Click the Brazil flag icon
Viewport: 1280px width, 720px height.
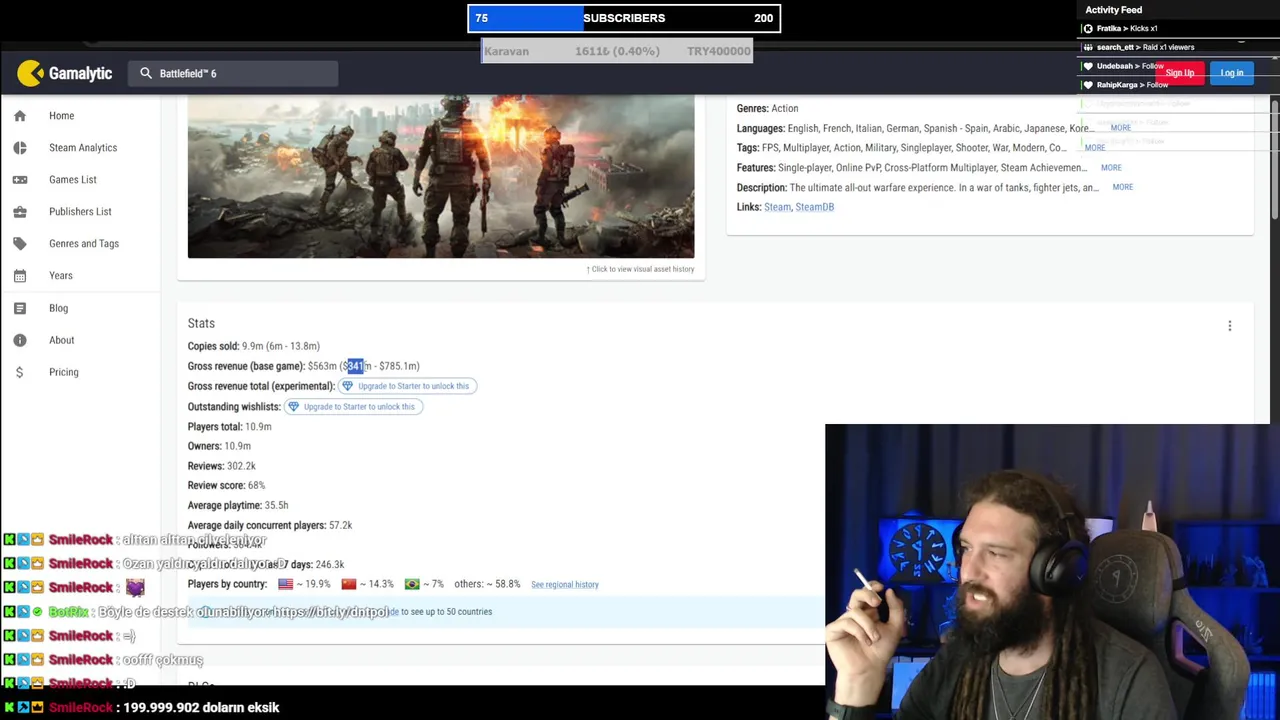(412, 584)
